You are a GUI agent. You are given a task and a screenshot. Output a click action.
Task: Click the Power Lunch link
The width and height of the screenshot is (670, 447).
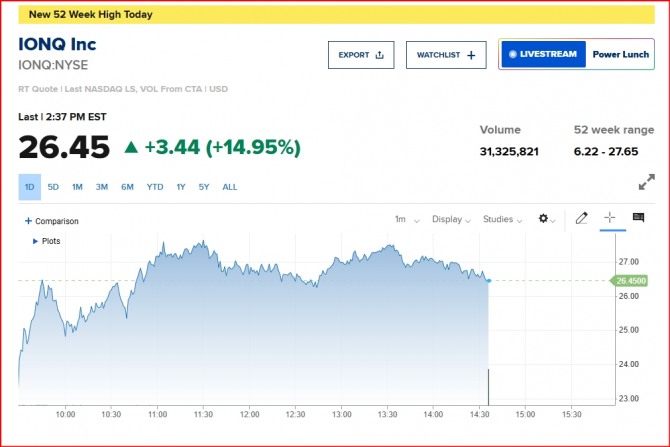tap(621, 54)
